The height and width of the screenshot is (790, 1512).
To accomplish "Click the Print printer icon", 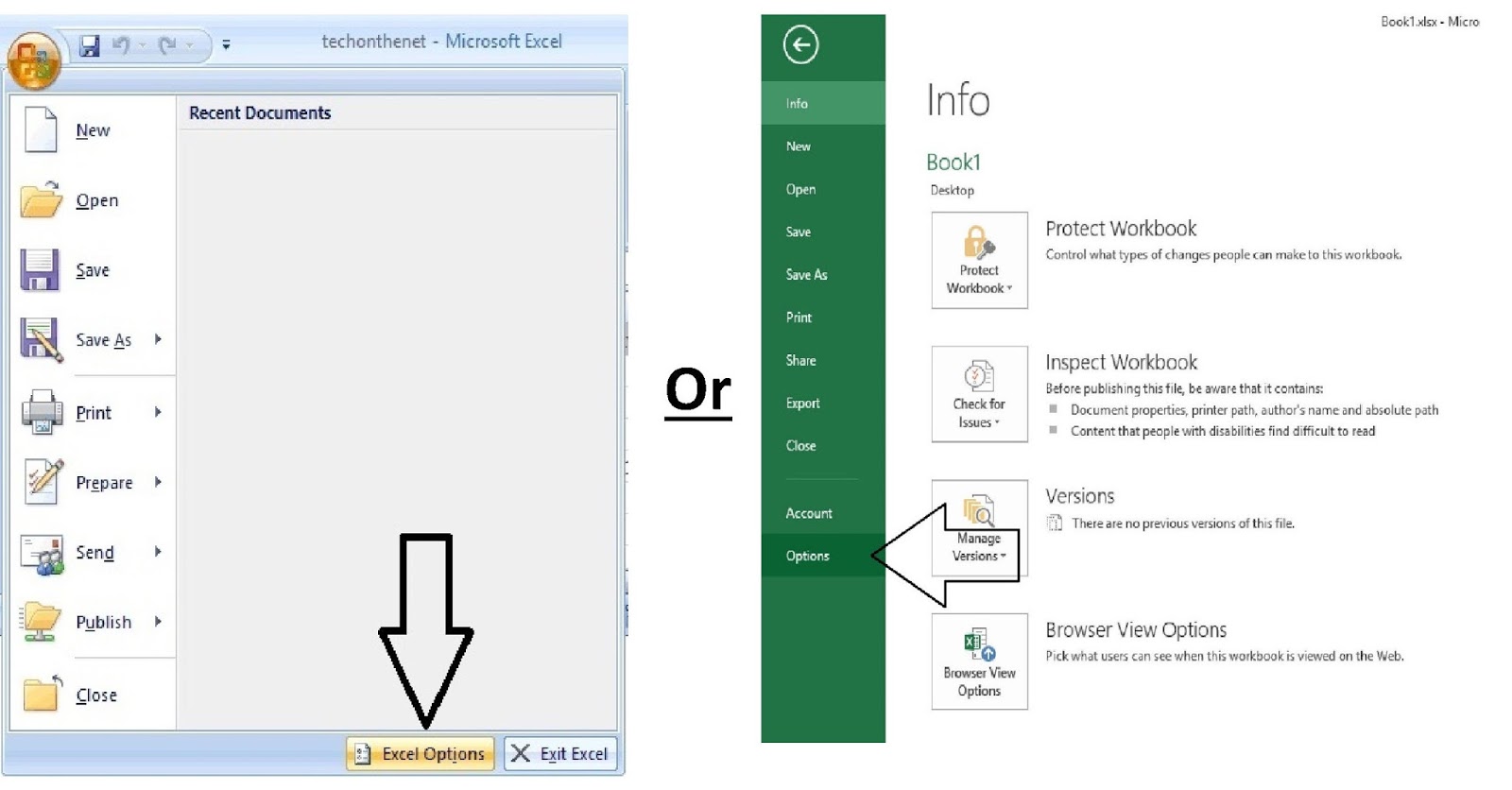I will point(43,412).
